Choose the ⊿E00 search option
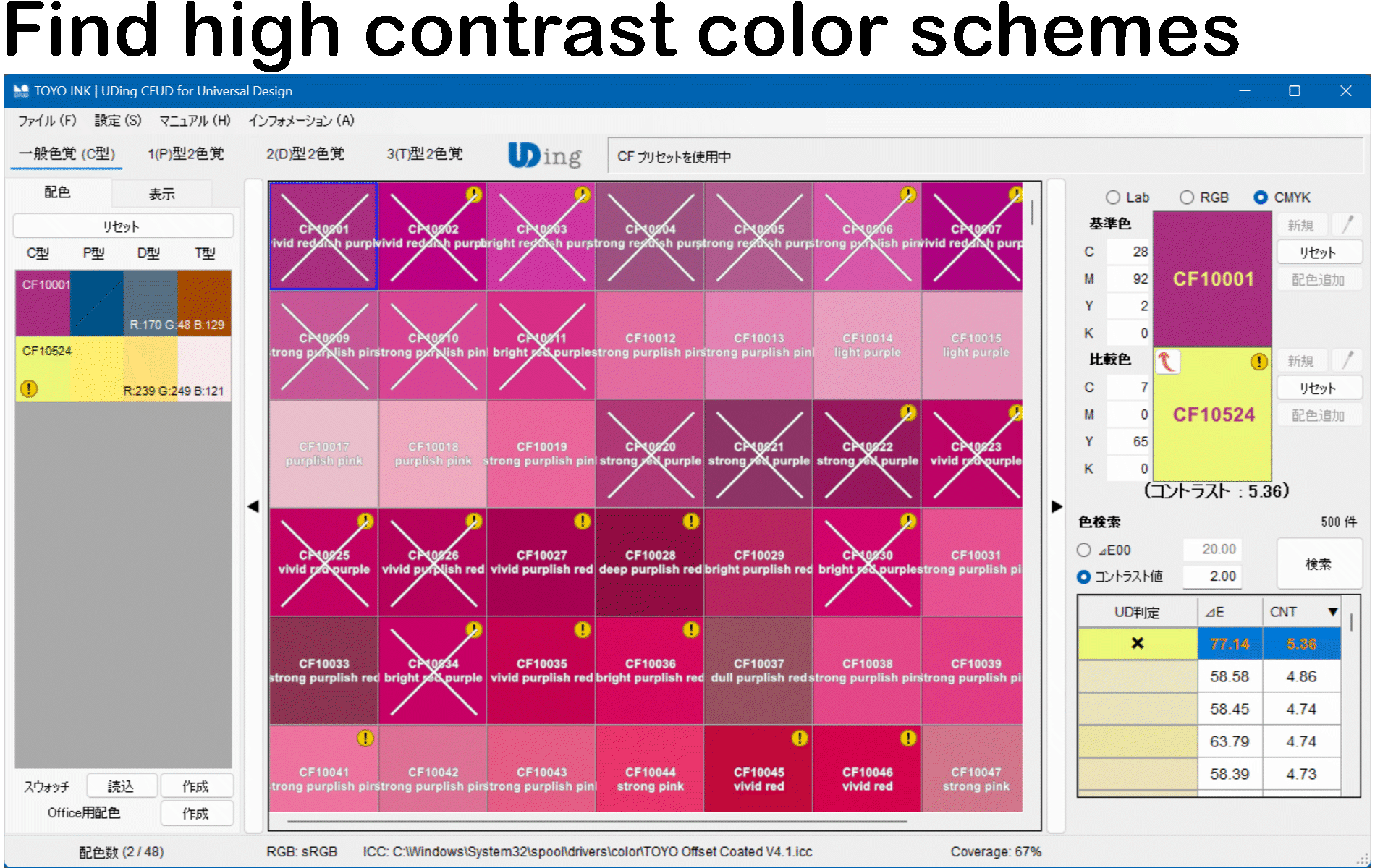 tap(1084, 550)
